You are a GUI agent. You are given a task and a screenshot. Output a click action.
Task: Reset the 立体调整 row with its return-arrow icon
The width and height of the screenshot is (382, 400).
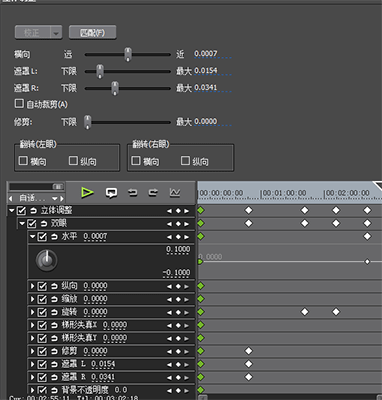[33, 211]
